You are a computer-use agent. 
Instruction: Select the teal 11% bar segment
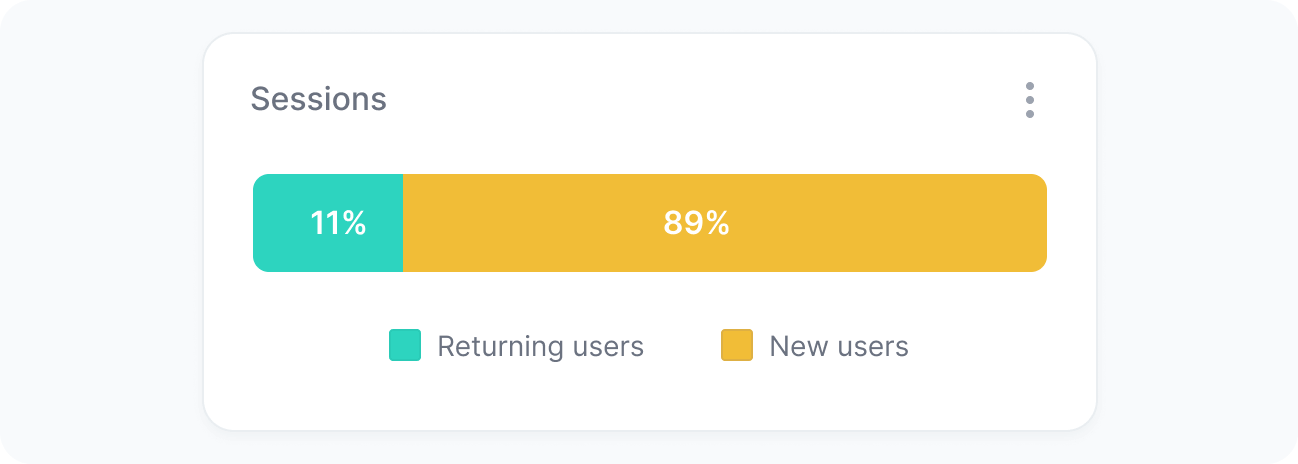click(x=328, y=223)
